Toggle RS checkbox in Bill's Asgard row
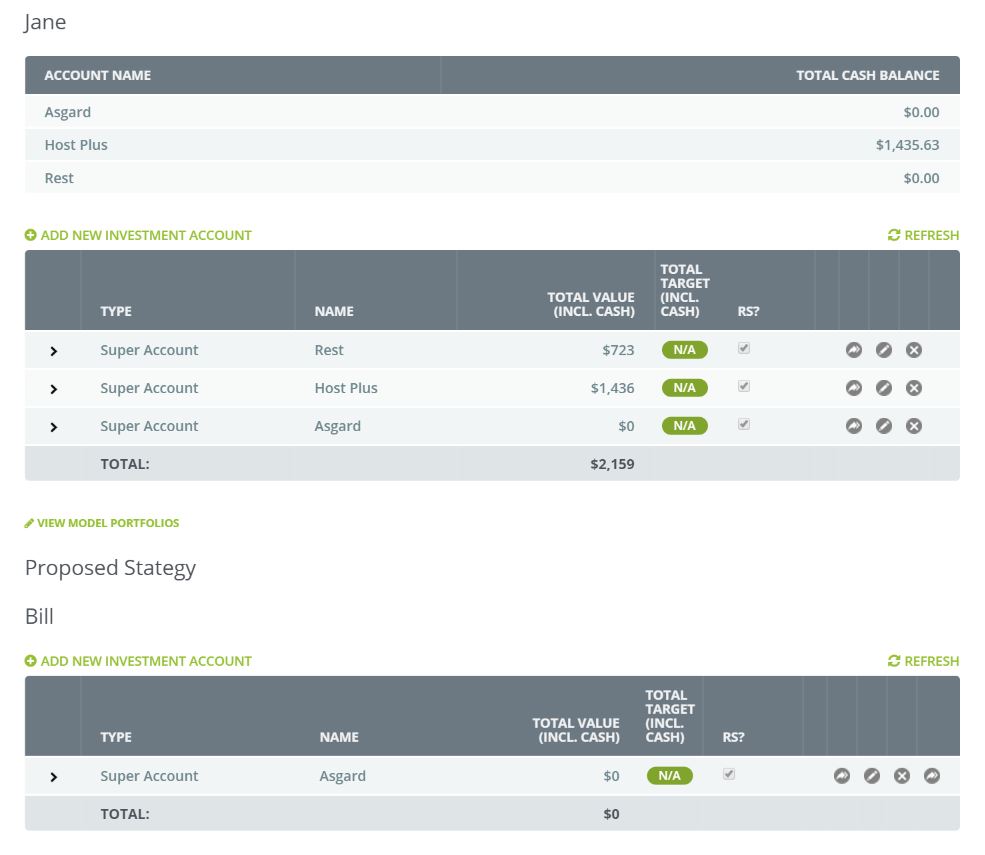This screenshot has width=985, height=855. pyautogui.click(x=729, y=775)
